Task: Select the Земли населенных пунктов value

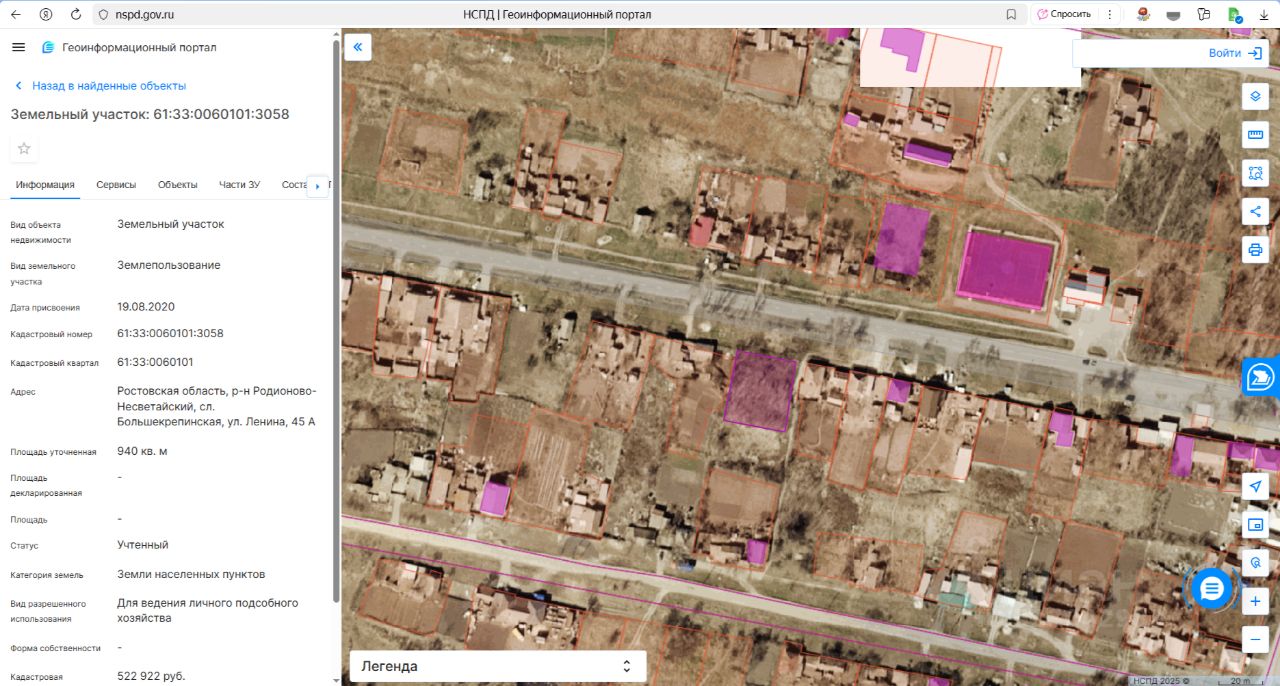Action: click(191, 574)
